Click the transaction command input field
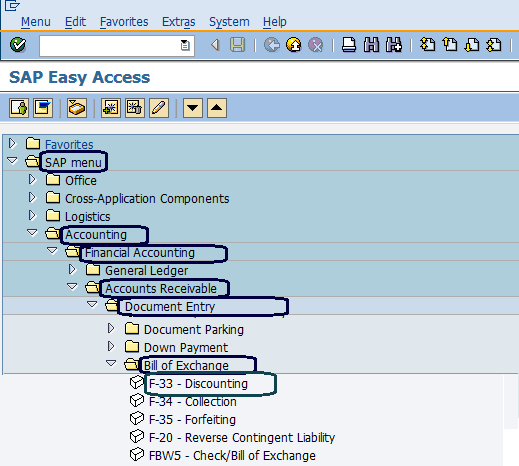Viewport: 519px width, 466px height. click(x=110, y=46)
